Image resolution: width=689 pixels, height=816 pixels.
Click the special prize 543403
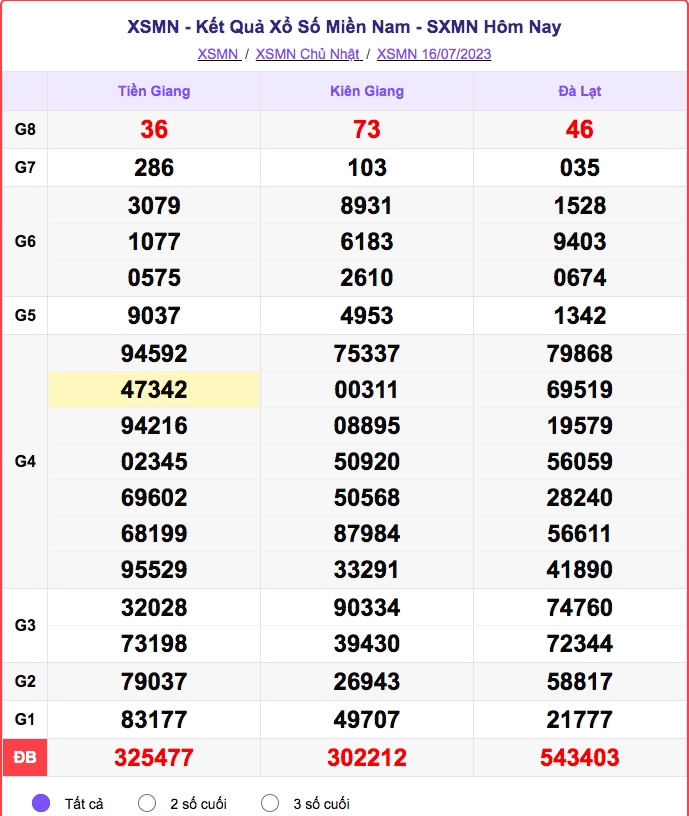(x=580, y=758)
